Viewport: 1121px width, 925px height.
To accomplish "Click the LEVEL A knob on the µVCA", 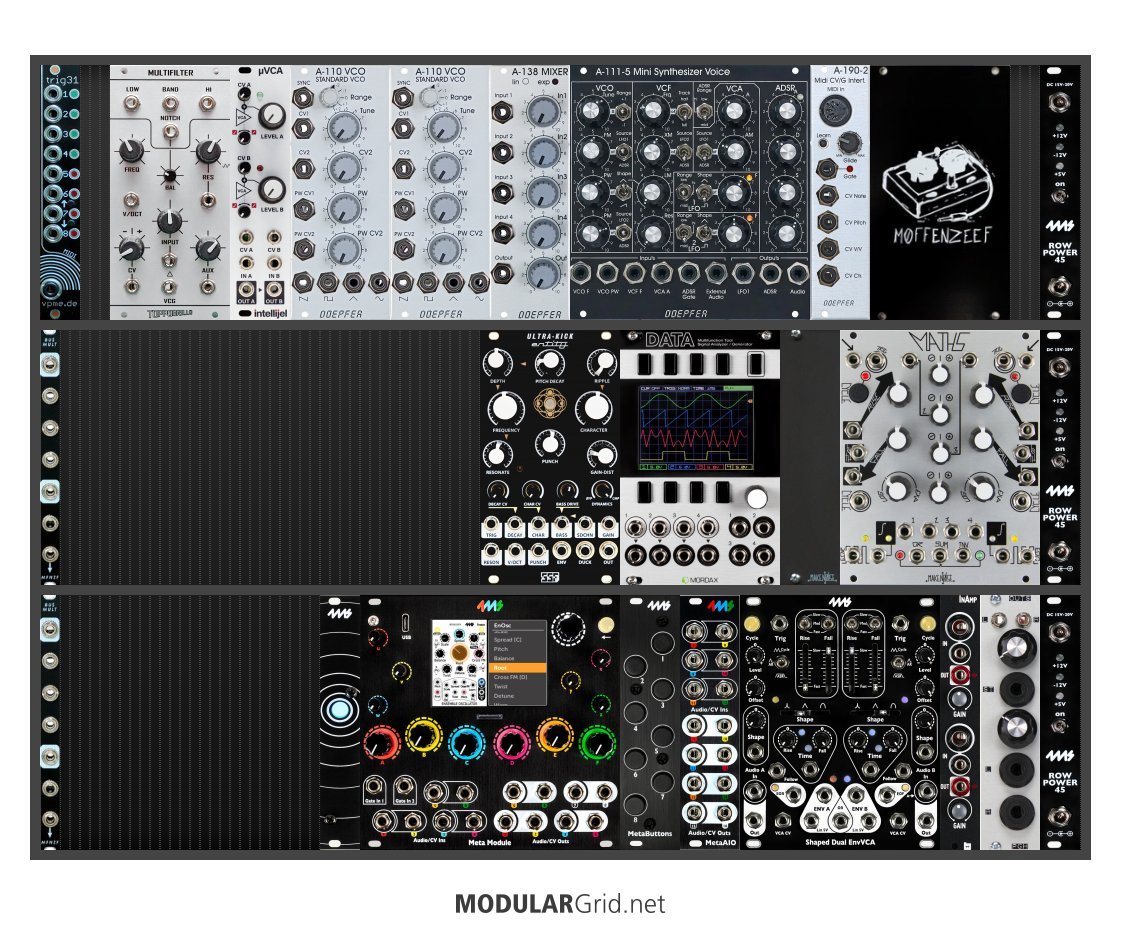I will pyautogui.click(x=270, y=118).
